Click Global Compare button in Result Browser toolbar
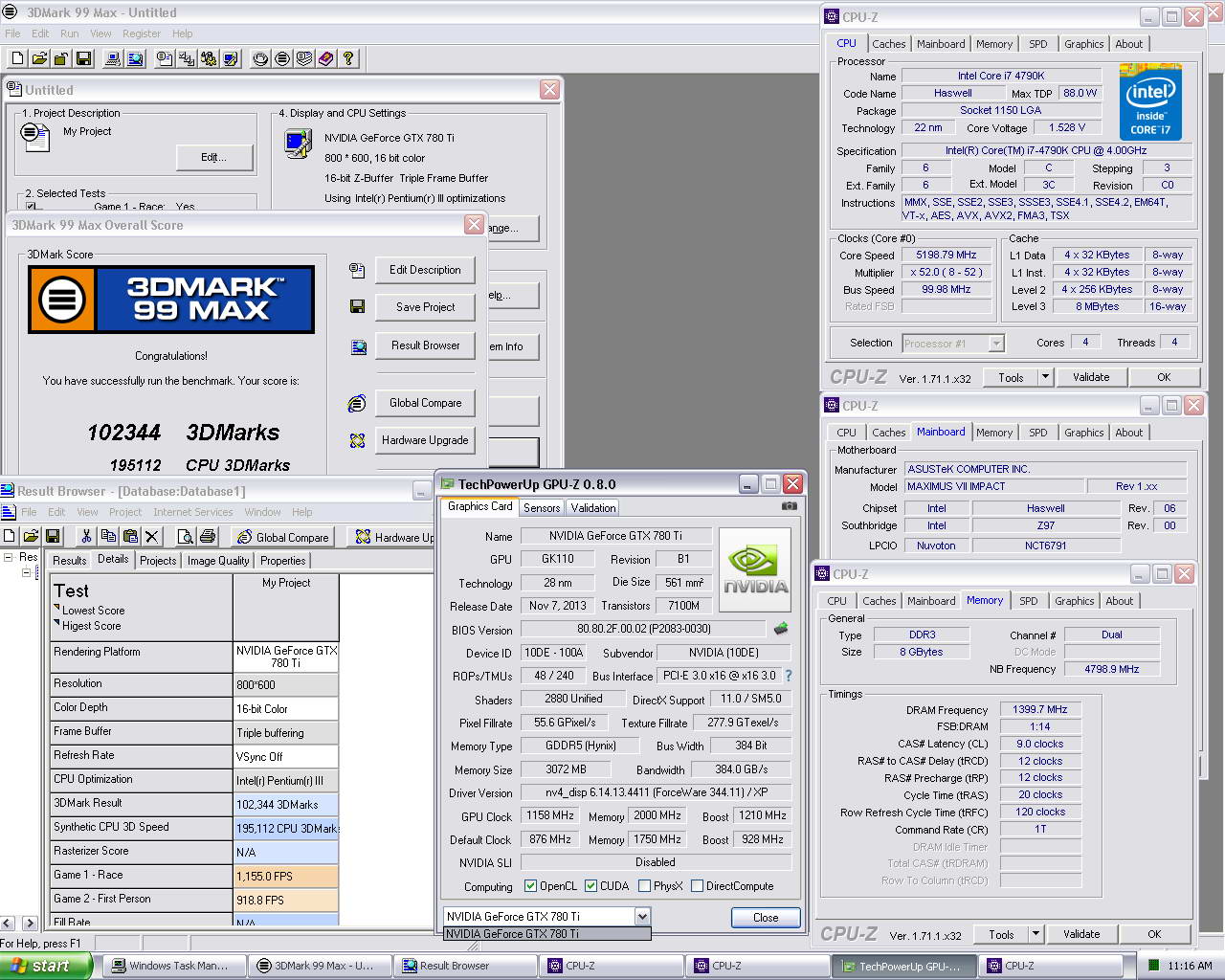This screenshot has height=980, width=1225. (283, 537)
